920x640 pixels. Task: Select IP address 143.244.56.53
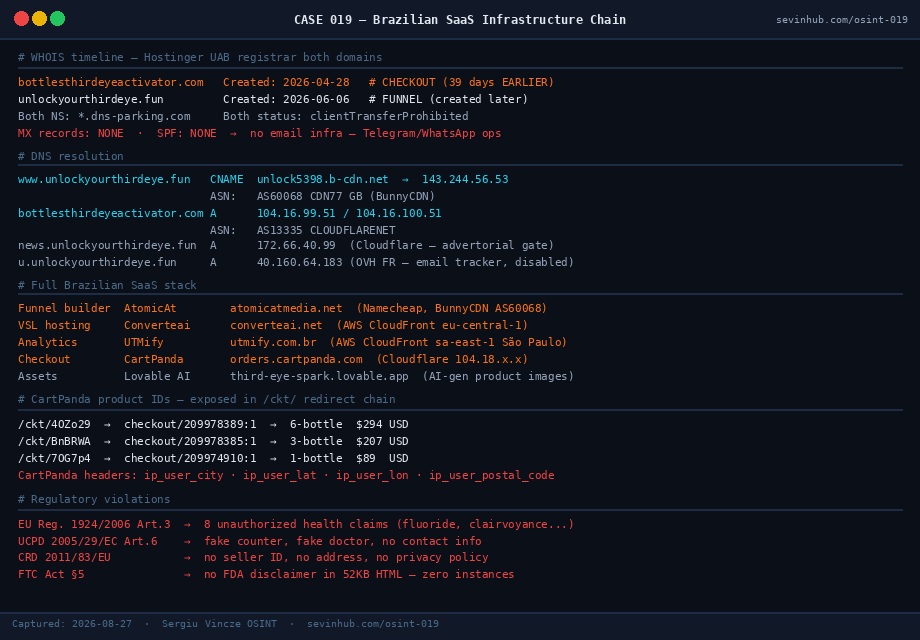pyautogui.click(x=465, y=179)
